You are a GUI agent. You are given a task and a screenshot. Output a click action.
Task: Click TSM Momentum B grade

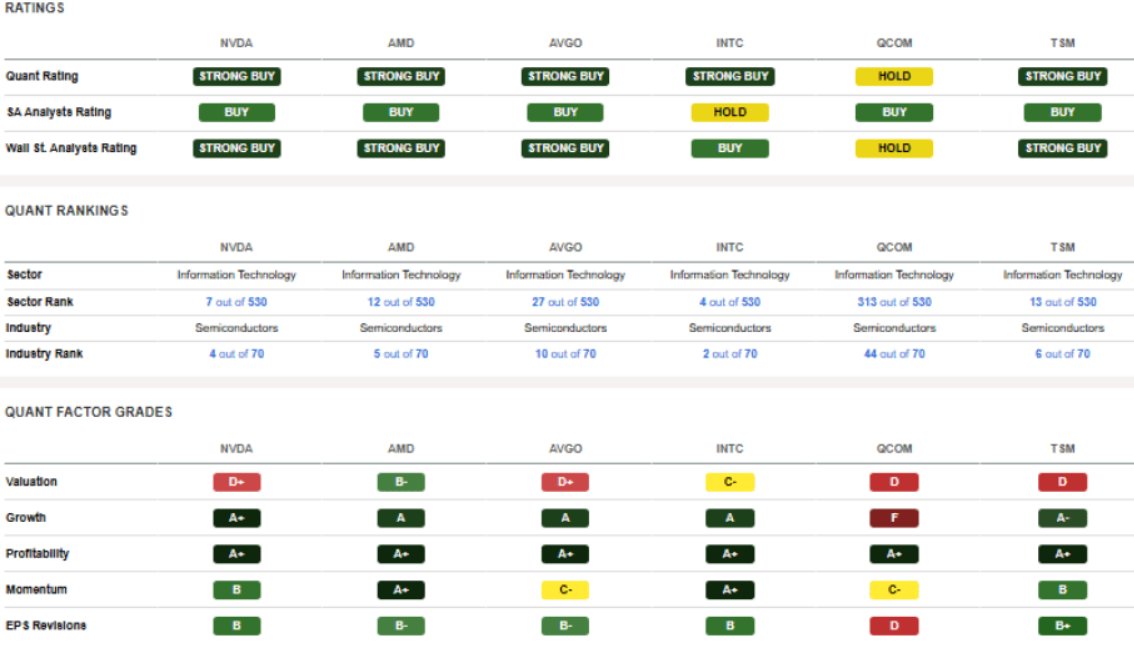click(1062, 590)
